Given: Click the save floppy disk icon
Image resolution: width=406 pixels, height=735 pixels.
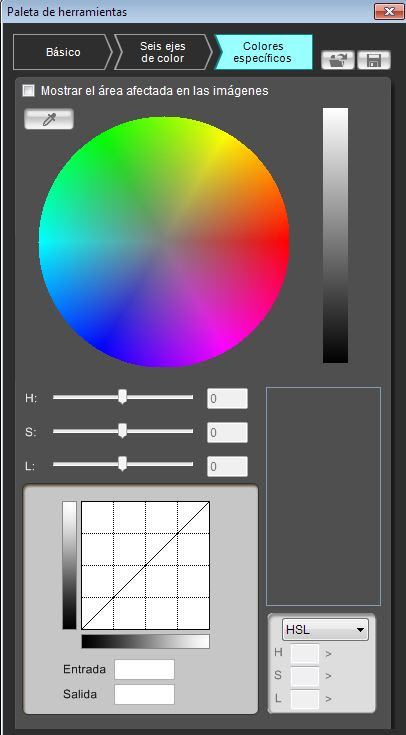Looking at the screenshot, I should pos(374,60).
